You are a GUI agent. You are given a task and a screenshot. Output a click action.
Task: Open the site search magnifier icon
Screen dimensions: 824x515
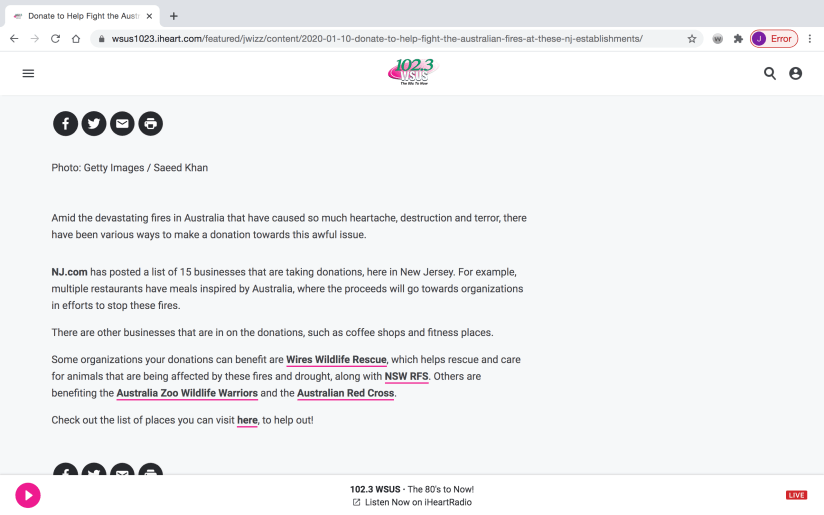(x=770, y=73)
